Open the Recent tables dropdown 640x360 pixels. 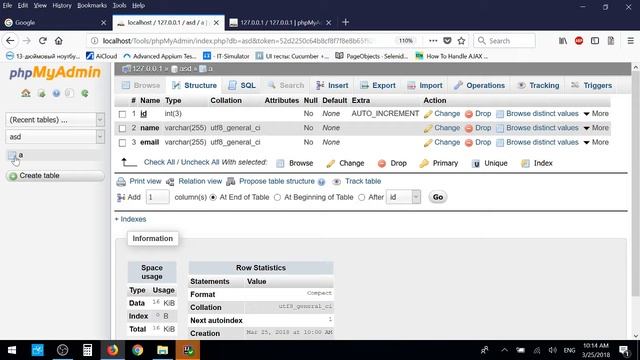tap(55, 120)
